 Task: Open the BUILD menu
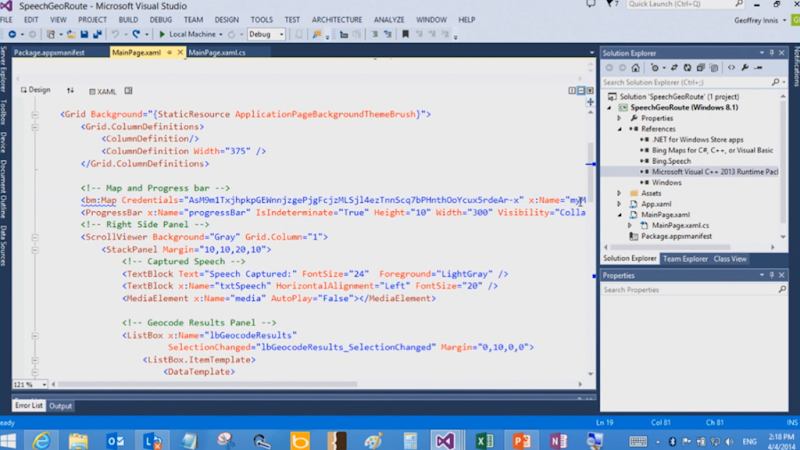pos(128,20)
